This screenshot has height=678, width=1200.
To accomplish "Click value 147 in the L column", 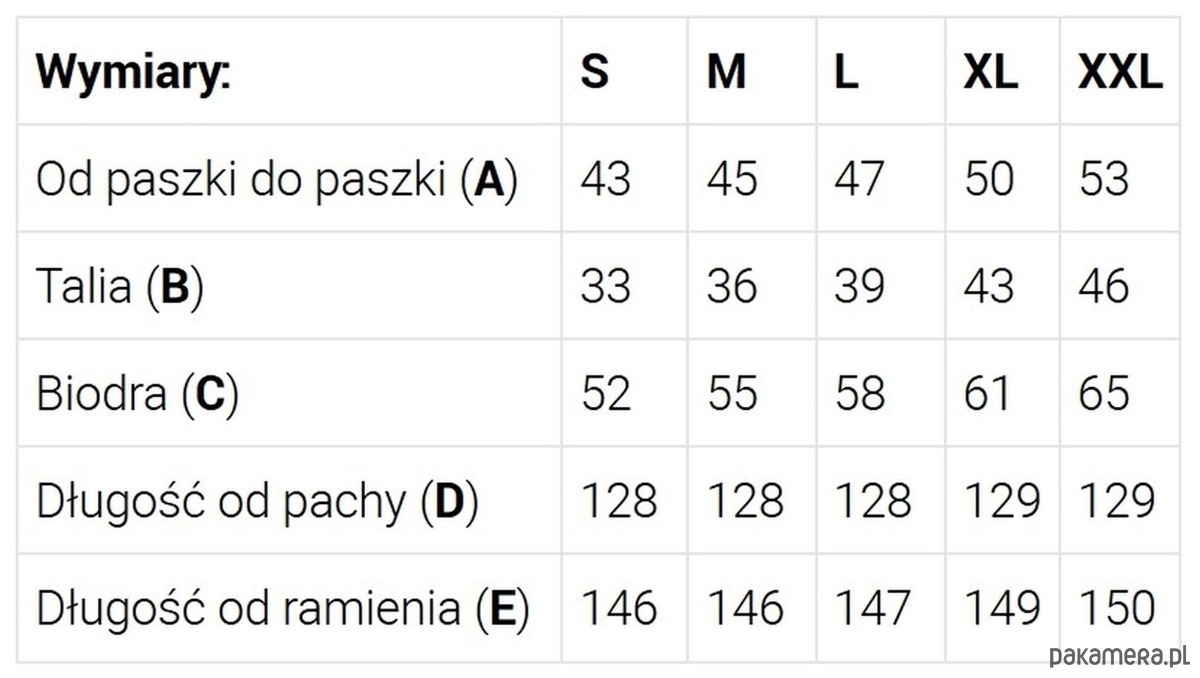I will [872, 608].
